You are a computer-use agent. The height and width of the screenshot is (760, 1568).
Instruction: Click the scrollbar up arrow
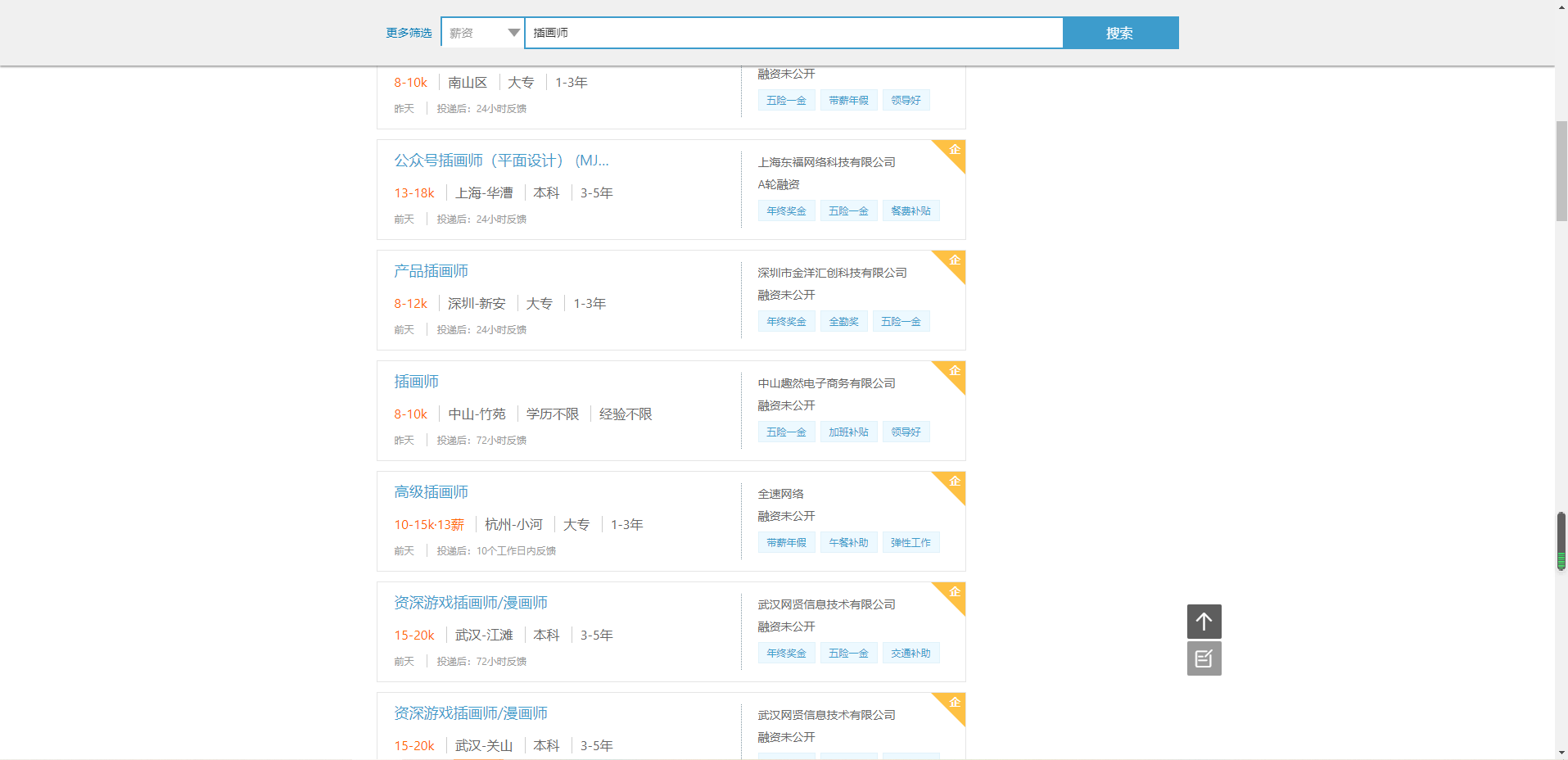point(1561,7)
